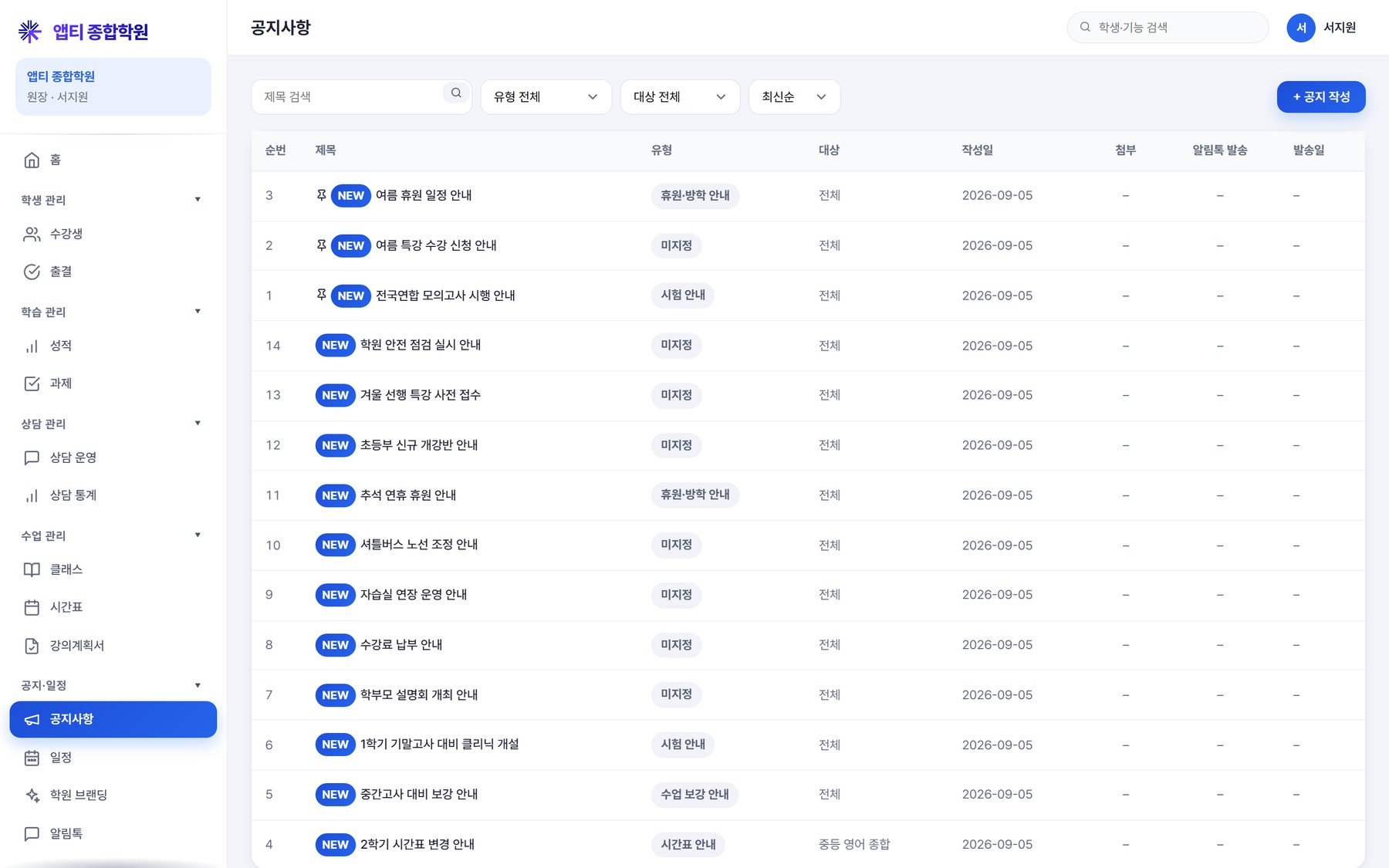The height and width of the screenshot is (868, 1389).
Task: Select 공지사항 menu item
Action: [x=113, y=719]
